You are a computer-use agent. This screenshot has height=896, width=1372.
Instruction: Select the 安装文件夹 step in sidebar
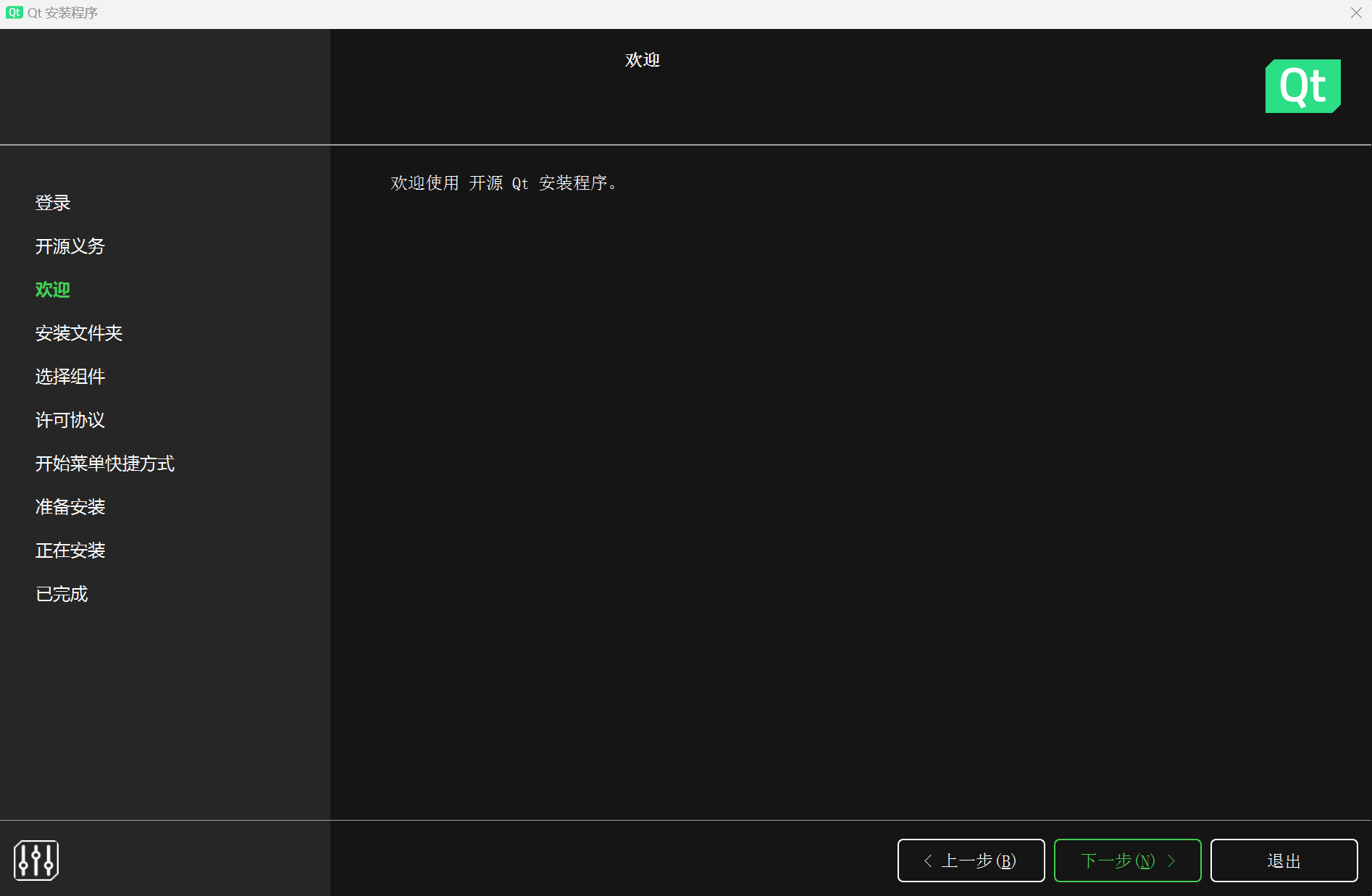tap(79, 333)
